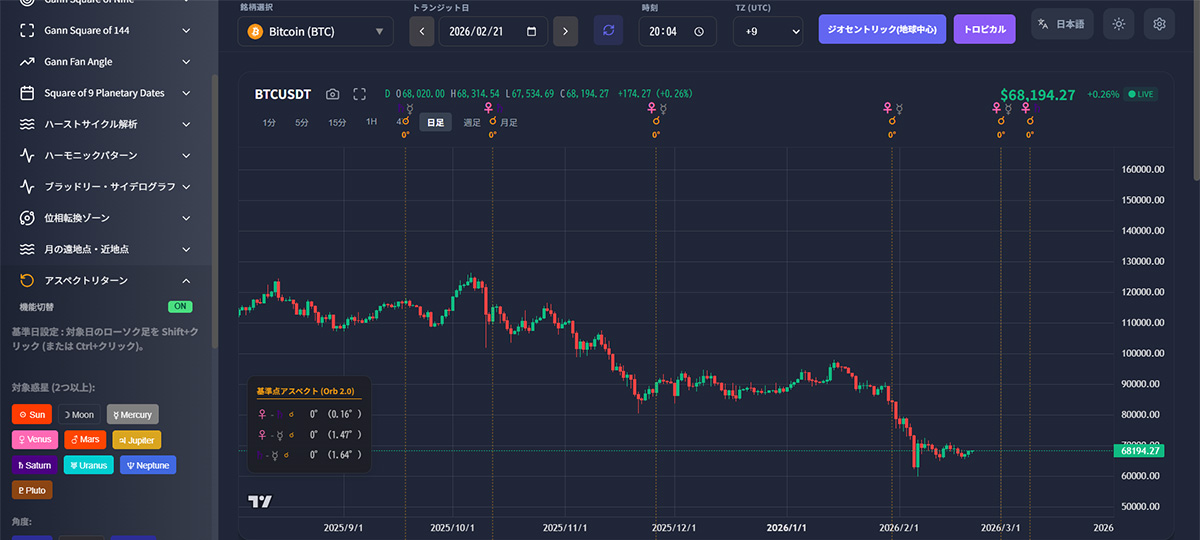The image size is (1200, 540).
Task: Click the light theme sun icon
Action: [1118, 24]
